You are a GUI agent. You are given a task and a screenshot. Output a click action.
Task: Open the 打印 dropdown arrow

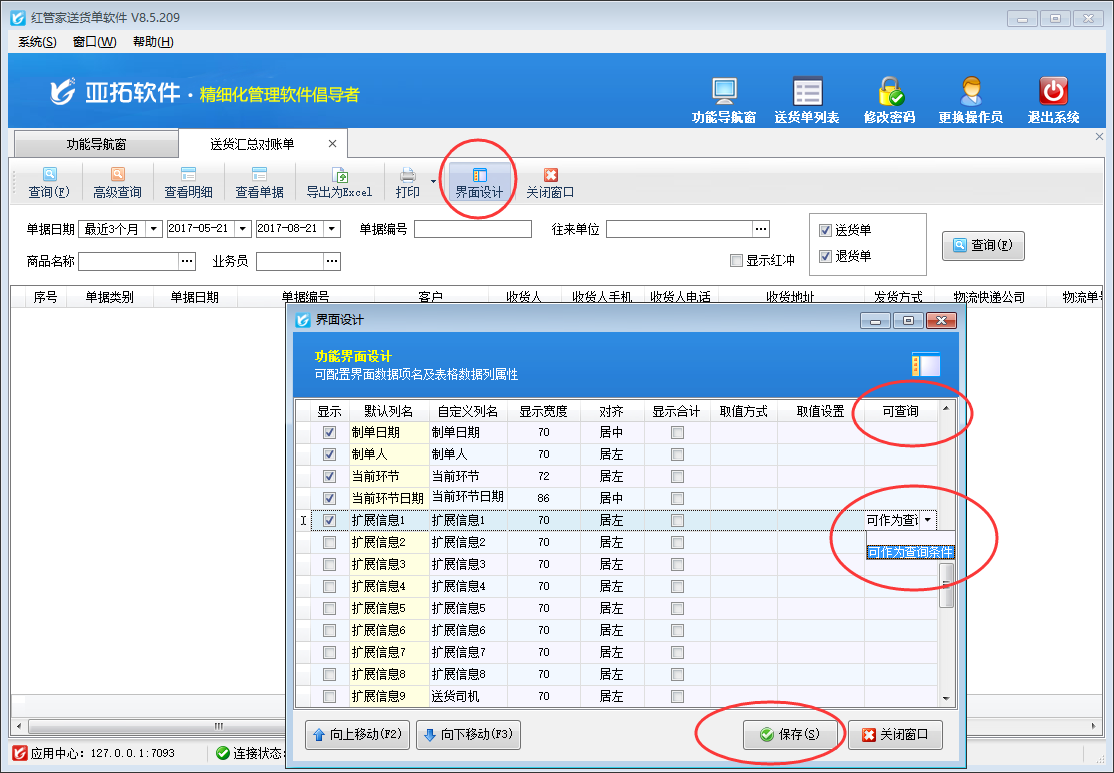click(x=433, y=182)
